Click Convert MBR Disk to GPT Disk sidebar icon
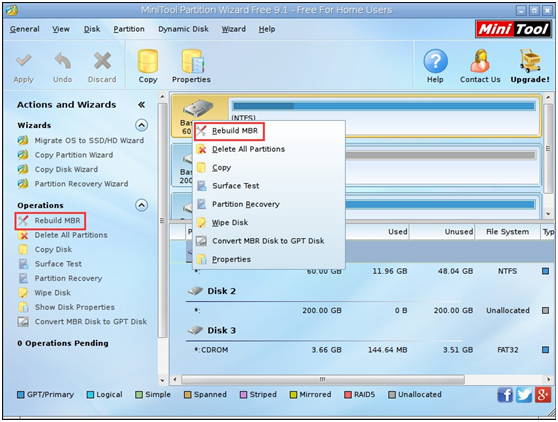 [x=23, y=322]
